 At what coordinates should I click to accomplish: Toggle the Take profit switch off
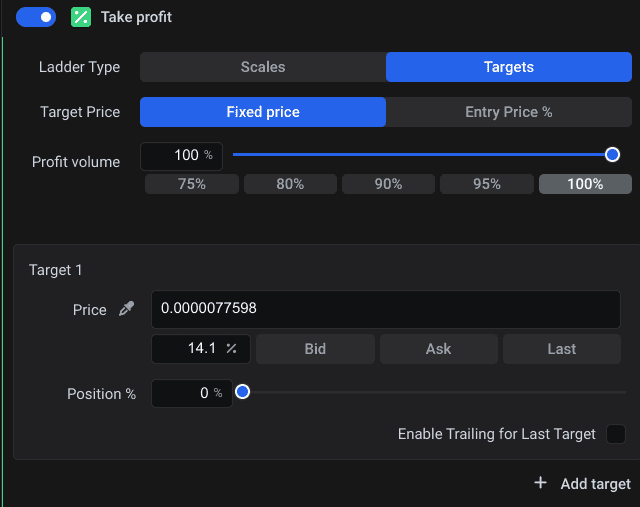click(x=36, y=17)
